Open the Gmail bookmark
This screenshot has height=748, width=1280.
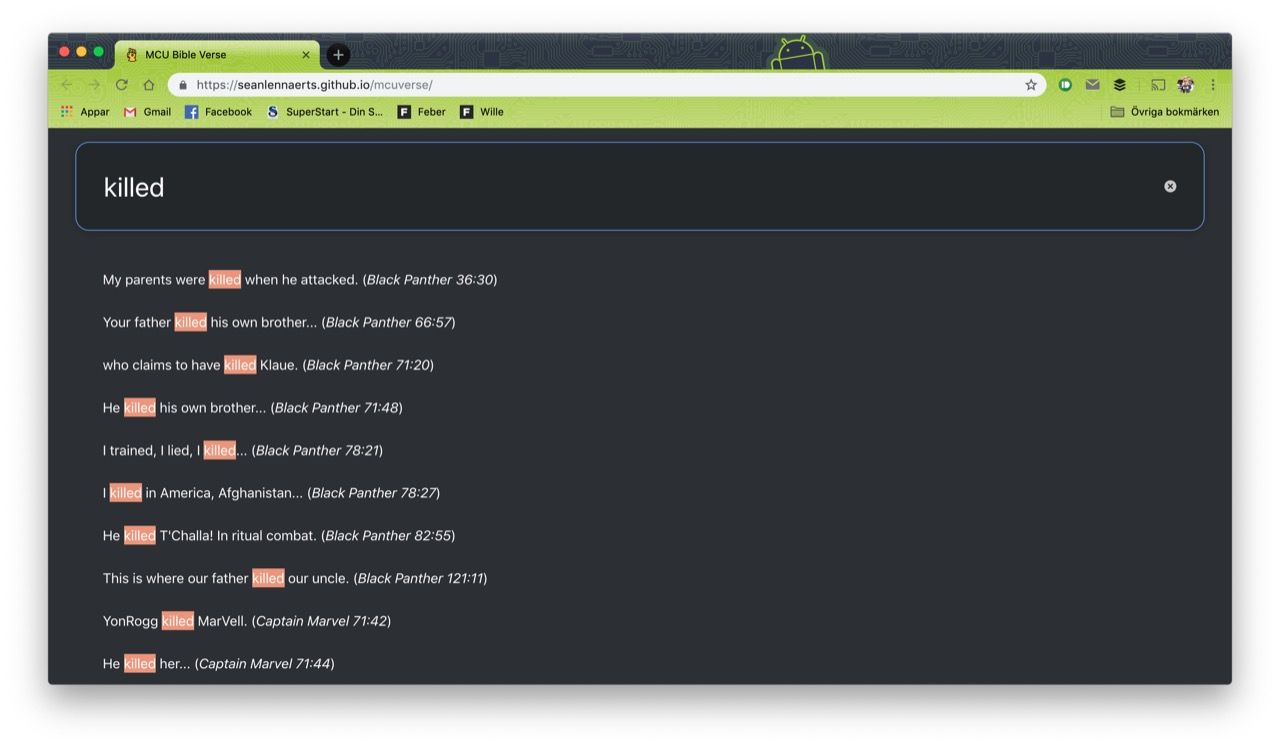coord(147,112)
